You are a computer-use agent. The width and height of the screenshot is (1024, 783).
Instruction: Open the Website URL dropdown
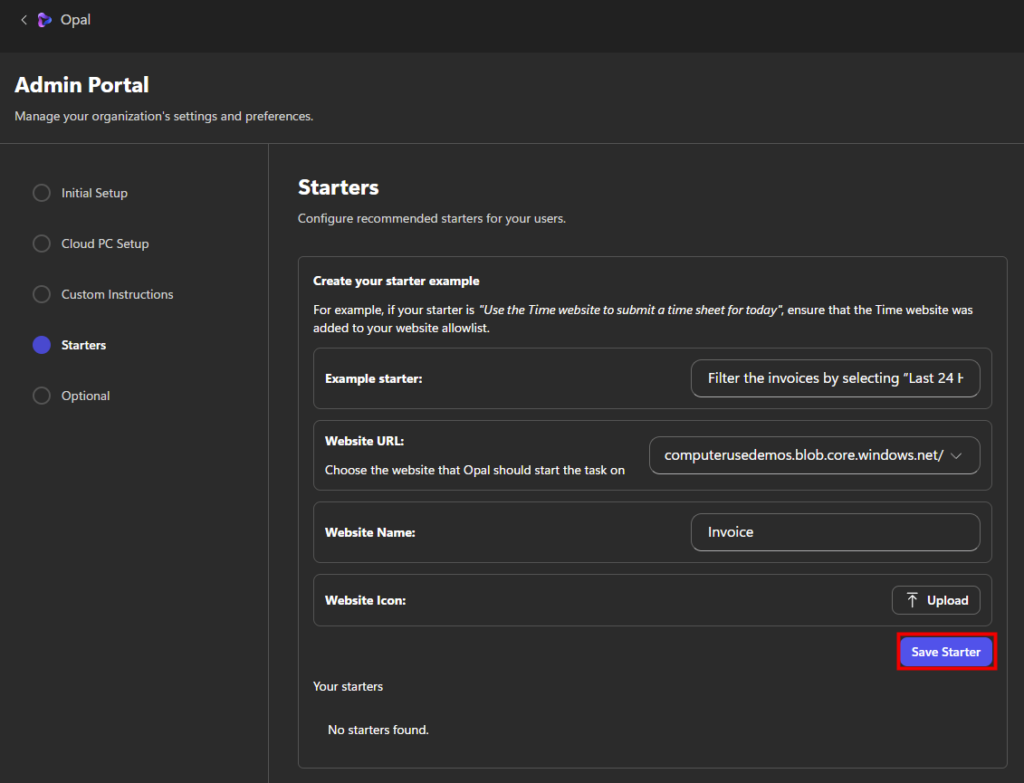(x=803, y=455)
